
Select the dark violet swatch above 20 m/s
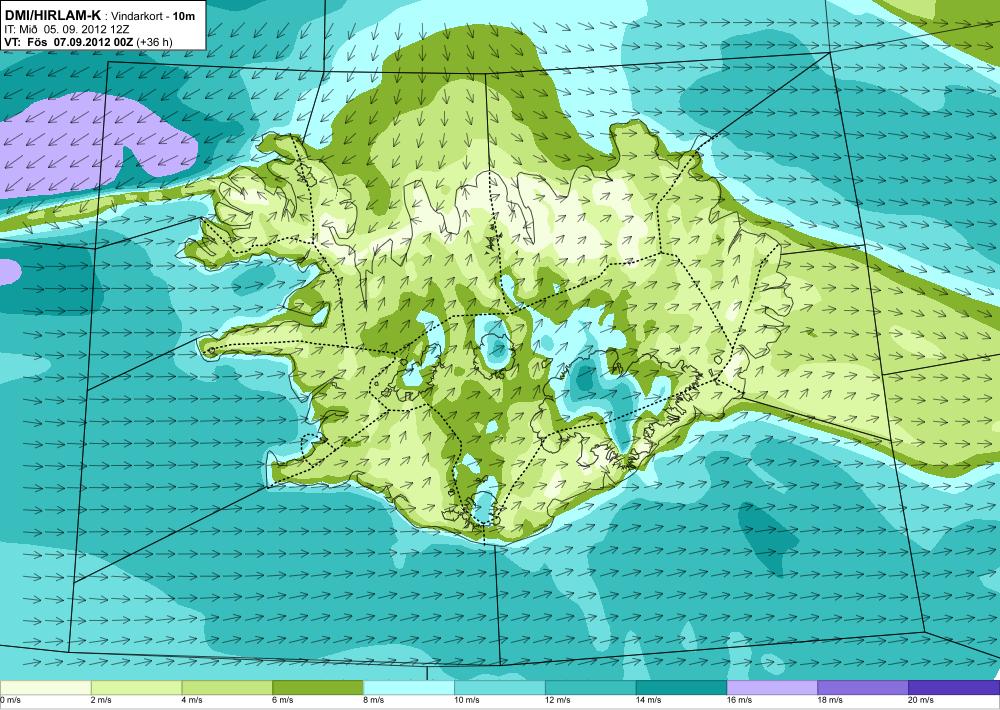pos(954,688)
